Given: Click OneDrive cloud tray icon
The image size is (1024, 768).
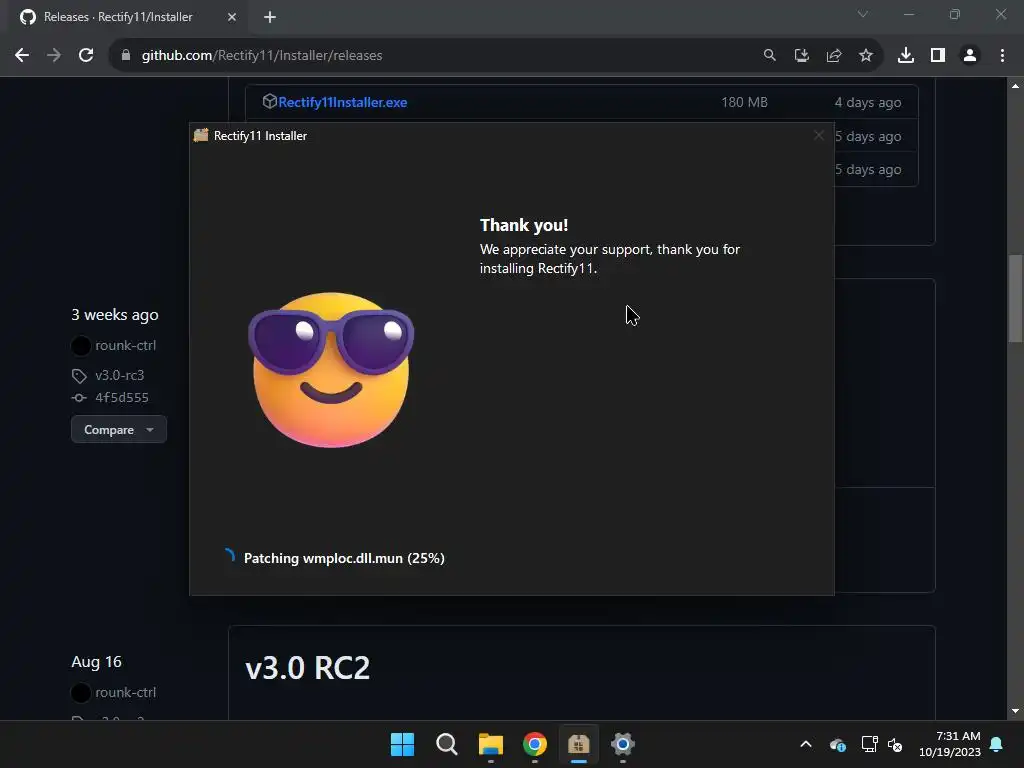Looking at the screenshot, I should pos(837,744).
